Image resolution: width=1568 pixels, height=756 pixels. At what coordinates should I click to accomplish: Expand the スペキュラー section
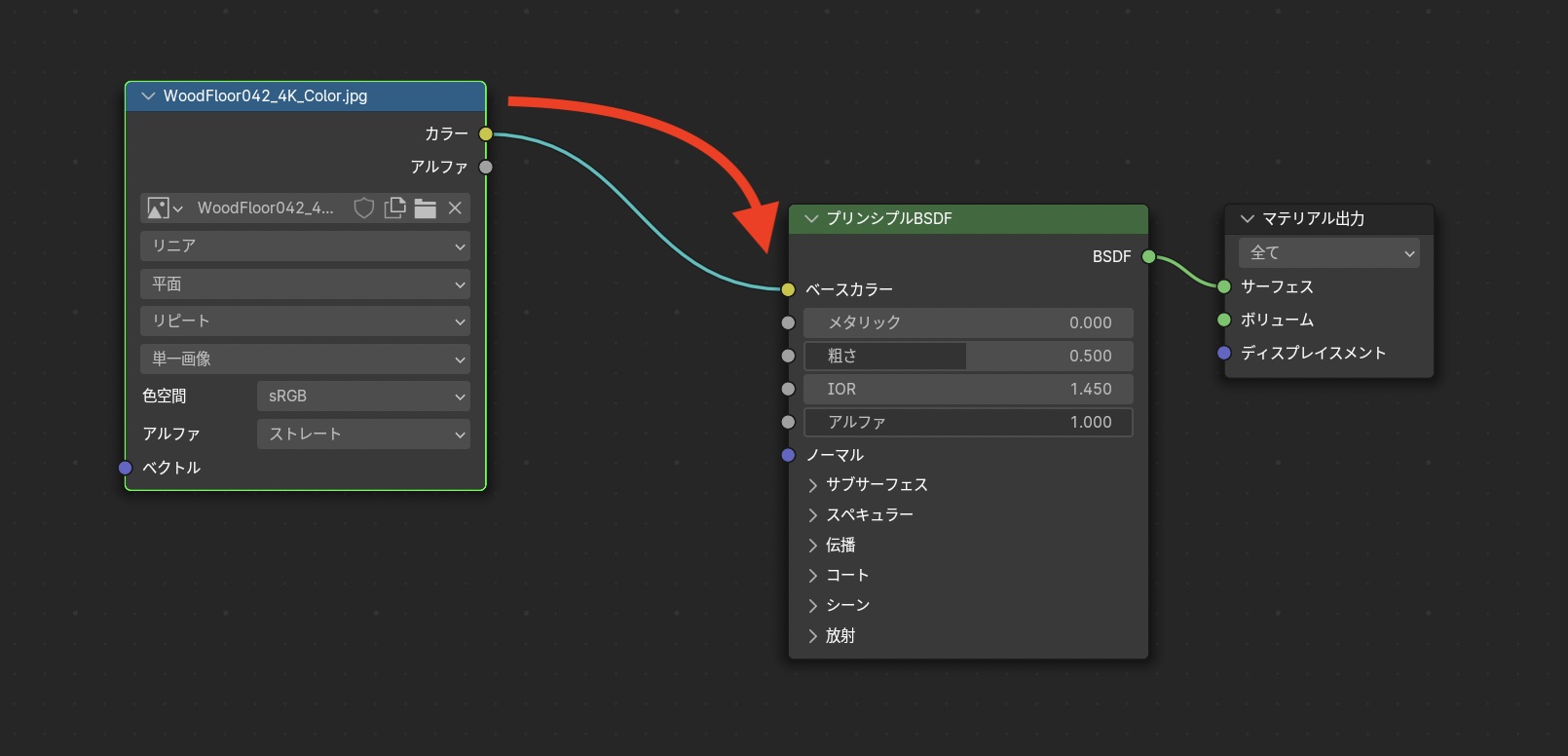tap(813, 515)
